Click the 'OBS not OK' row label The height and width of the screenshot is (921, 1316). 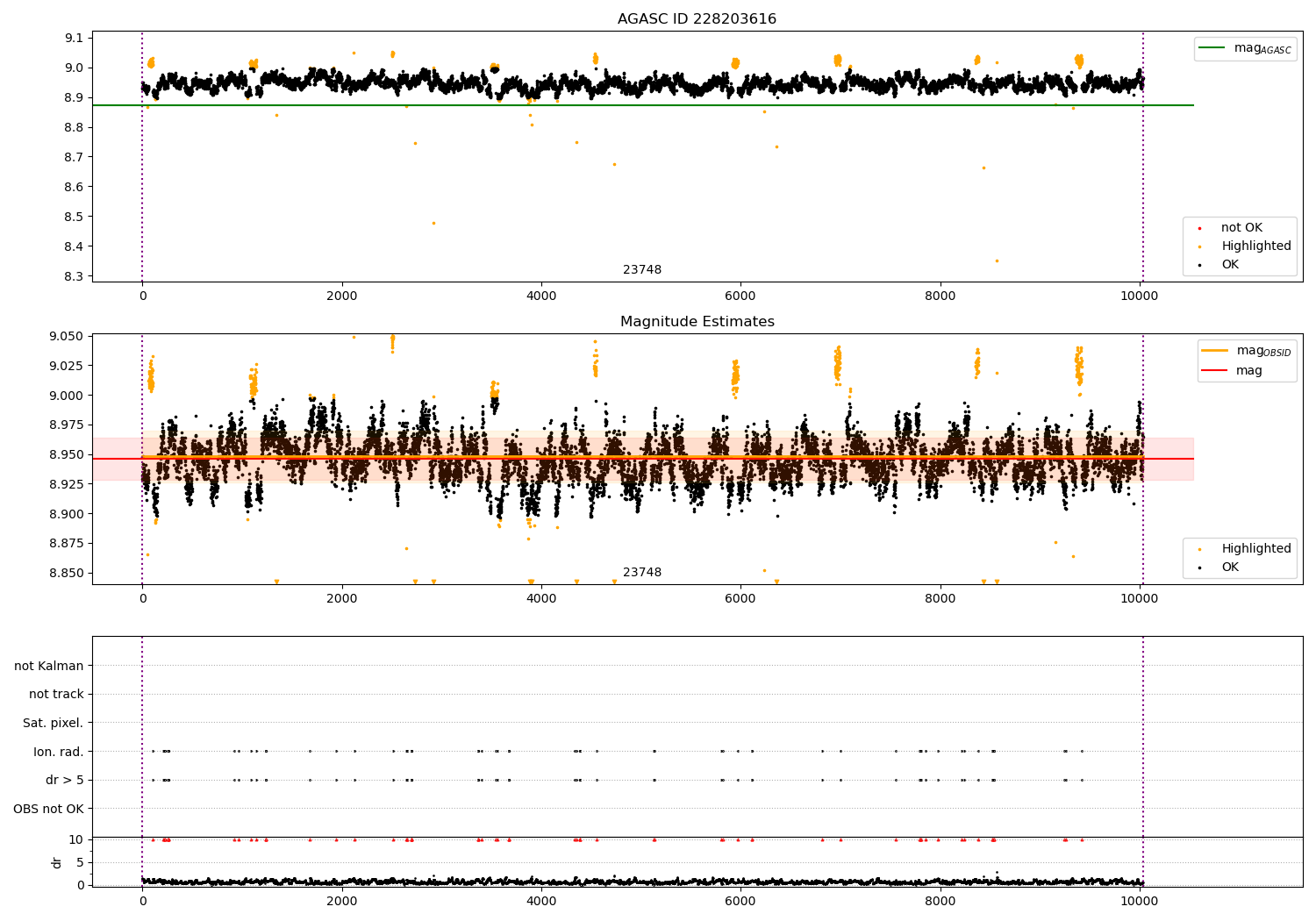pos(49,809)
